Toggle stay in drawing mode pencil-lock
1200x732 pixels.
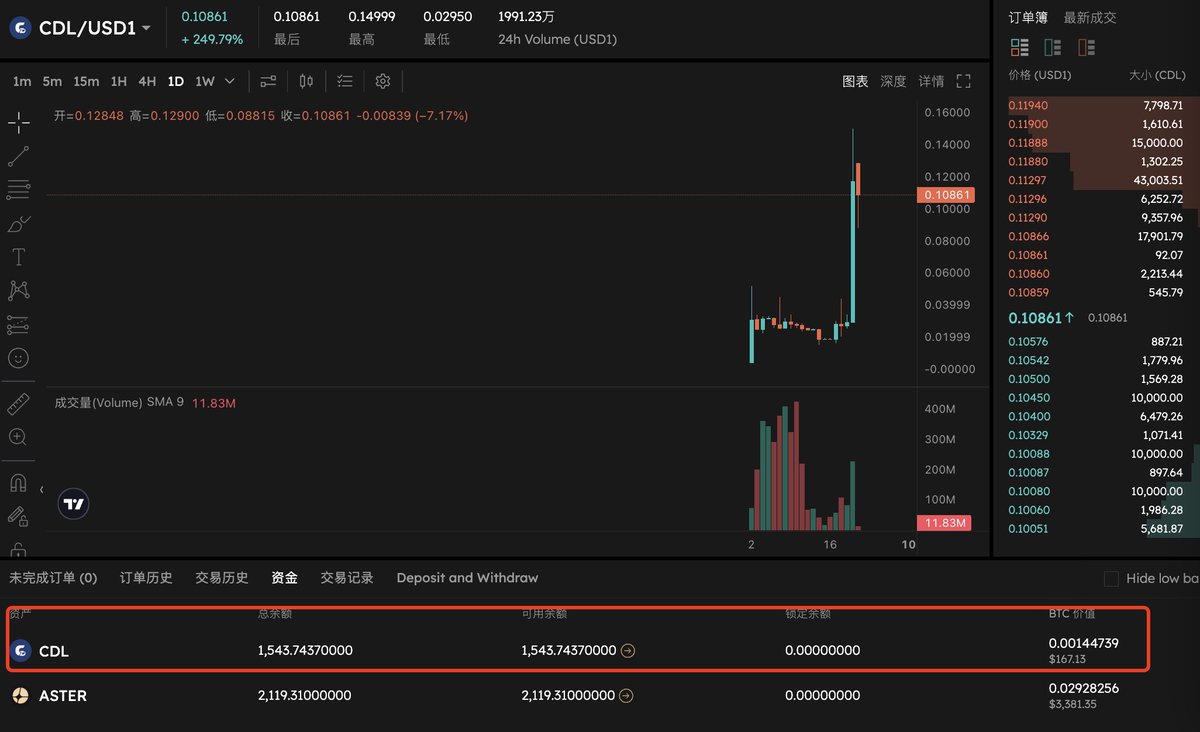pos(18,516)
